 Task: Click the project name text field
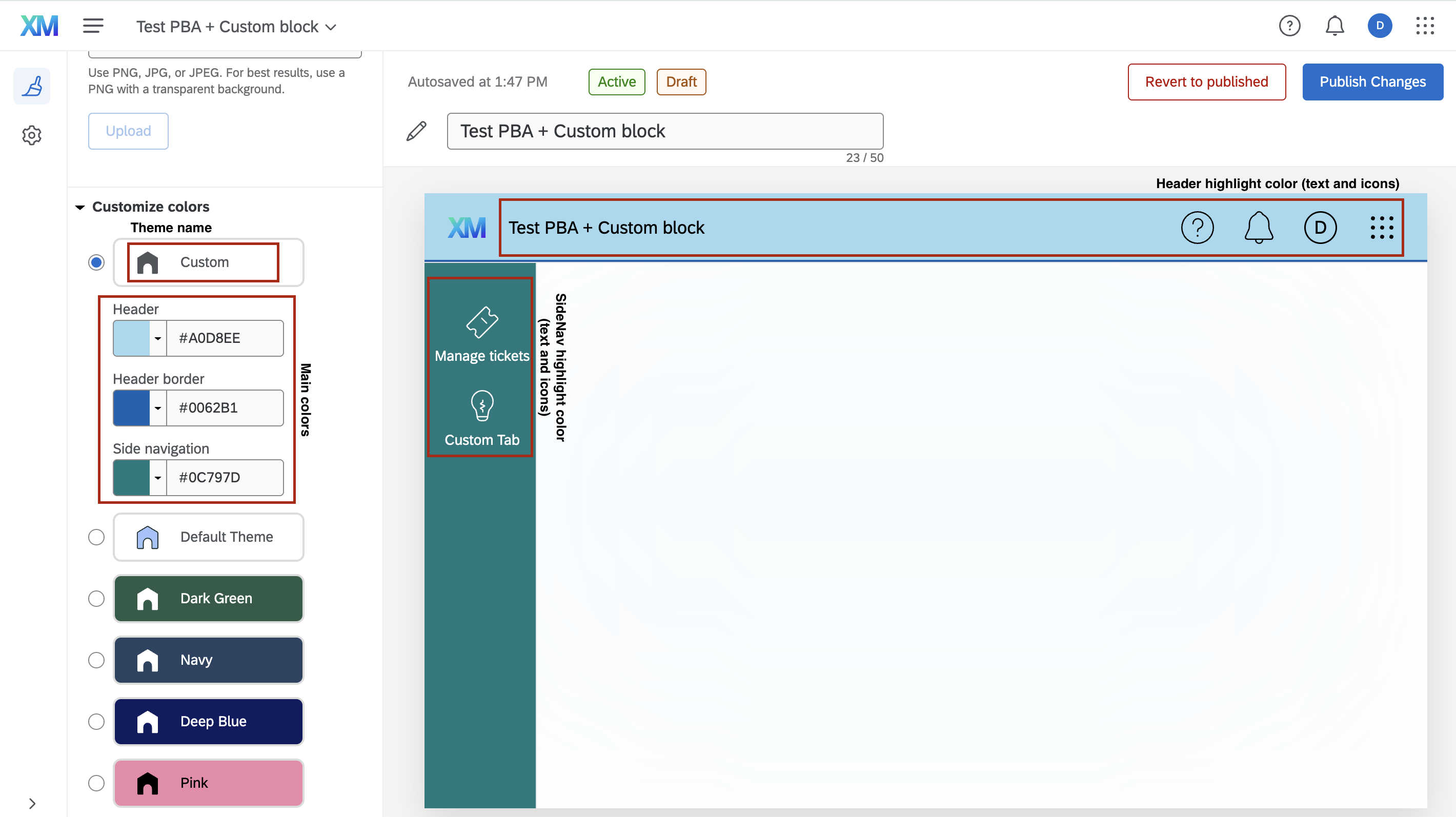(665, 131)
